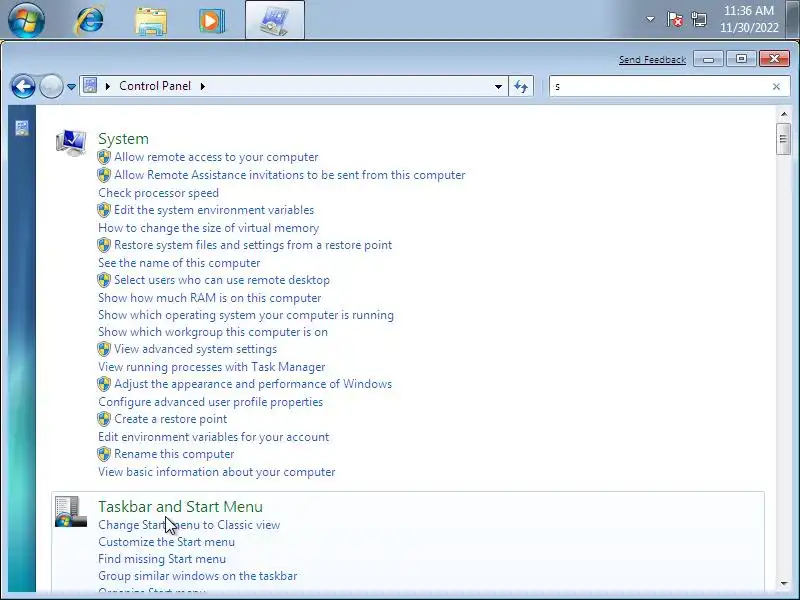Open Create a restore point
The image size is (800, 600).
pos(170,419)
